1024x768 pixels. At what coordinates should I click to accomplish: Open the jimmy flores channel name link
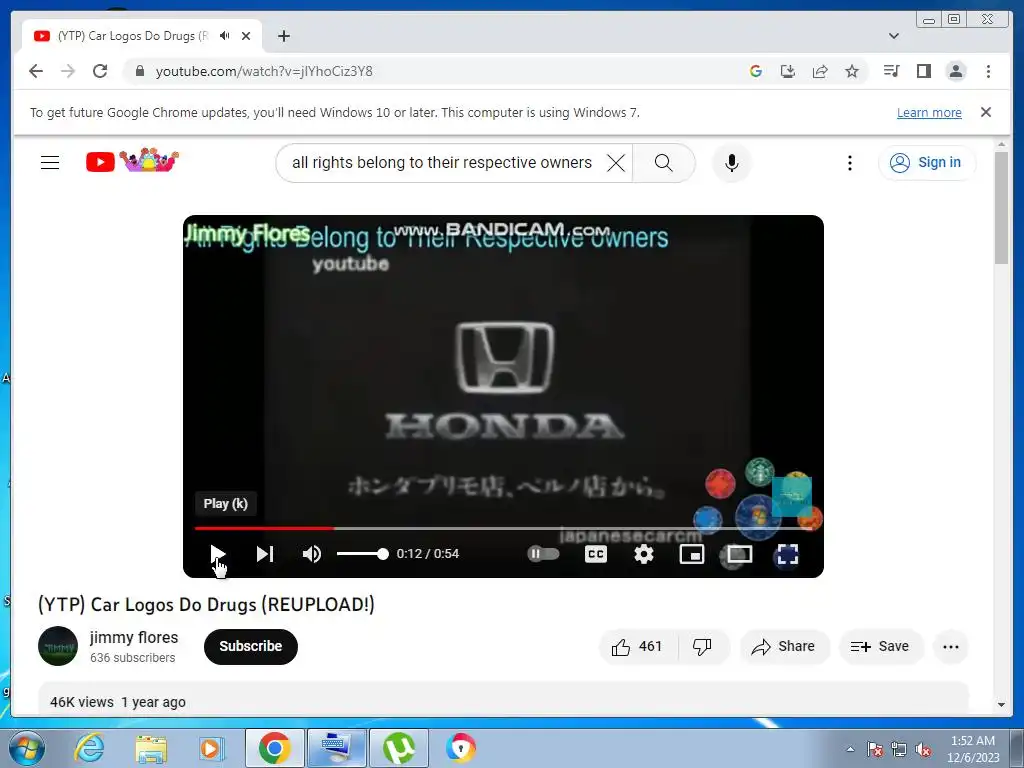(x=134, y=637)
